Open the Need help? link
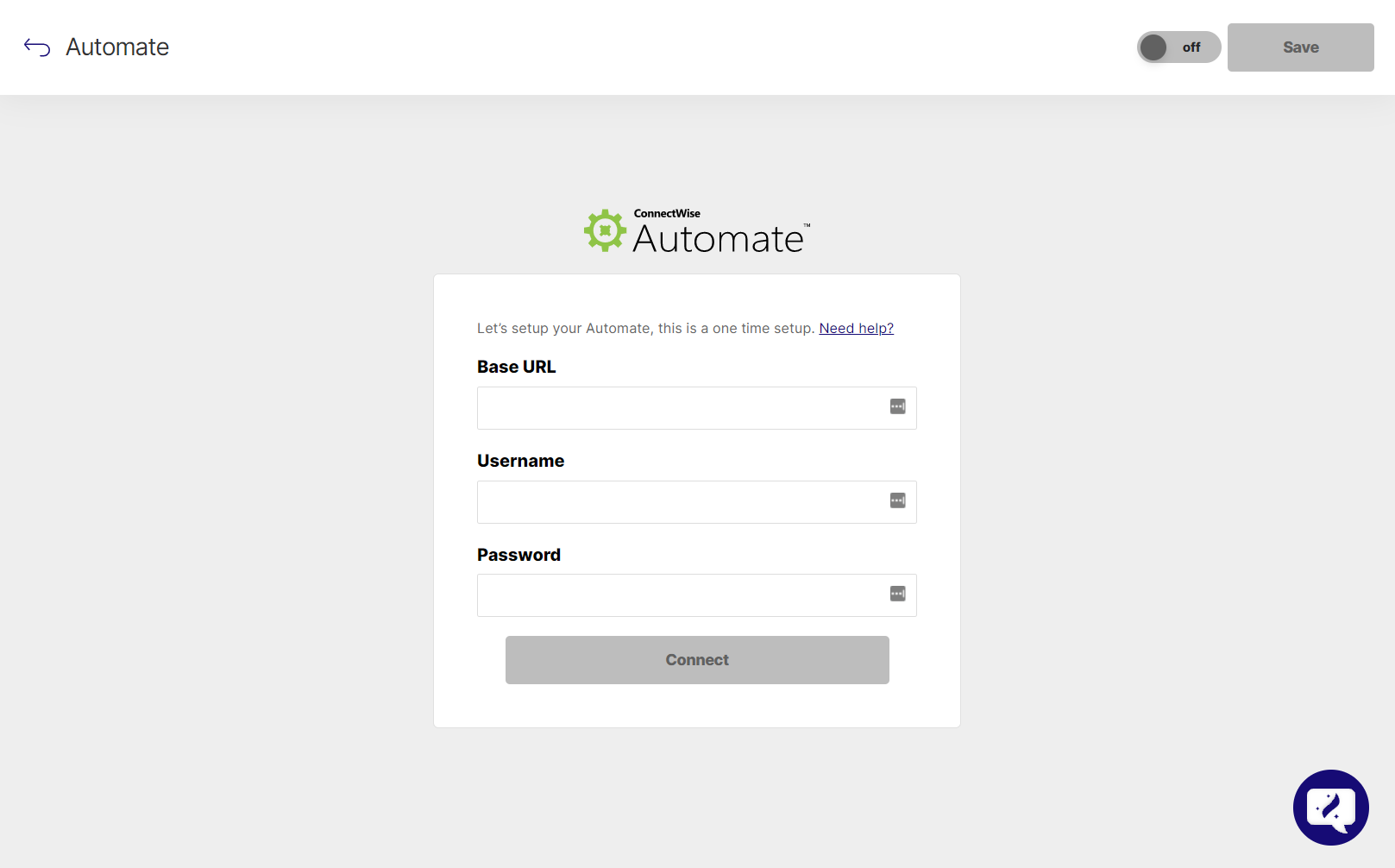The width and height of the screenshot is (1395, 868). point(856,328)
